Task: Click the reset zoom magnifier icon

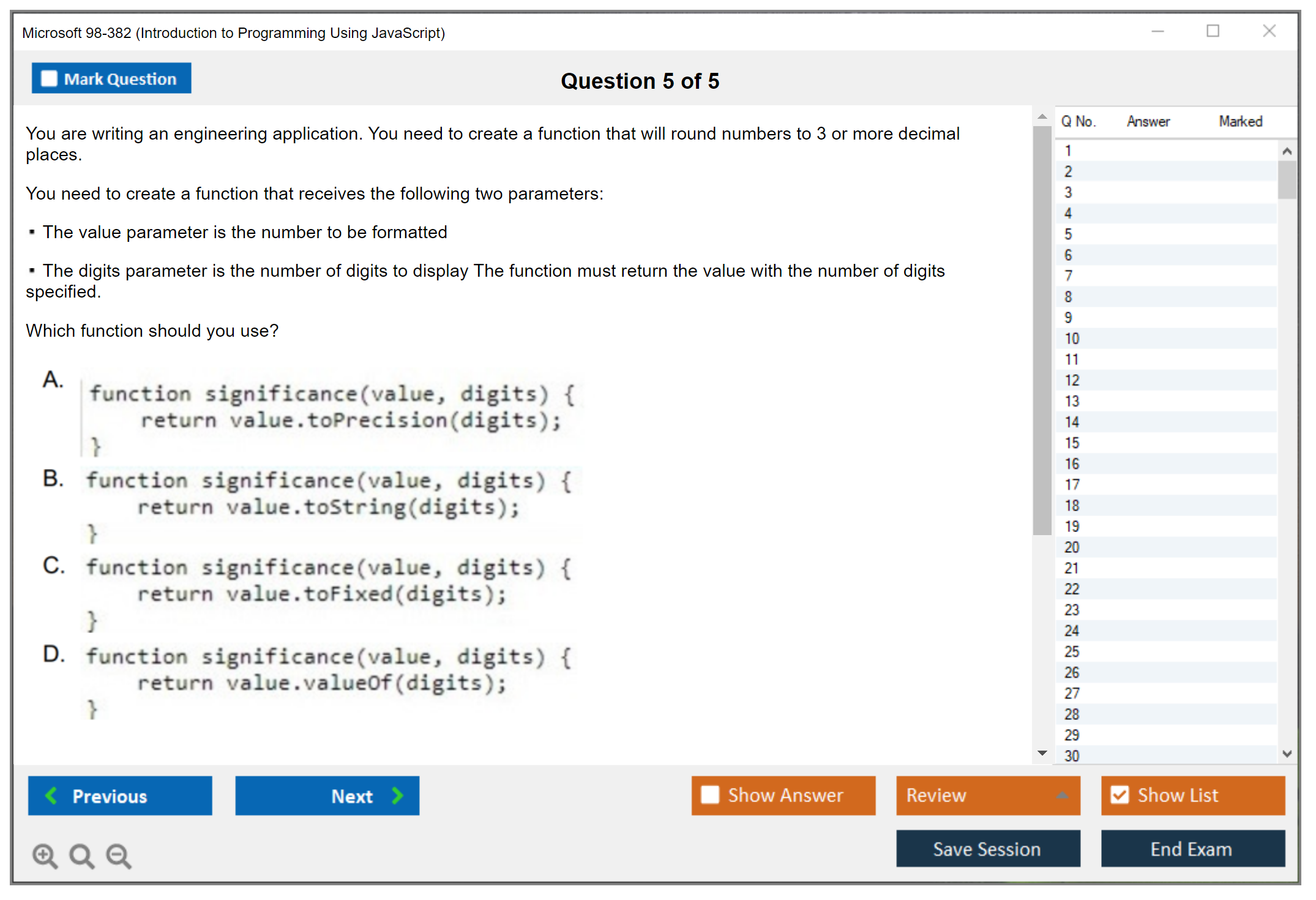Action: pos(81,855)
